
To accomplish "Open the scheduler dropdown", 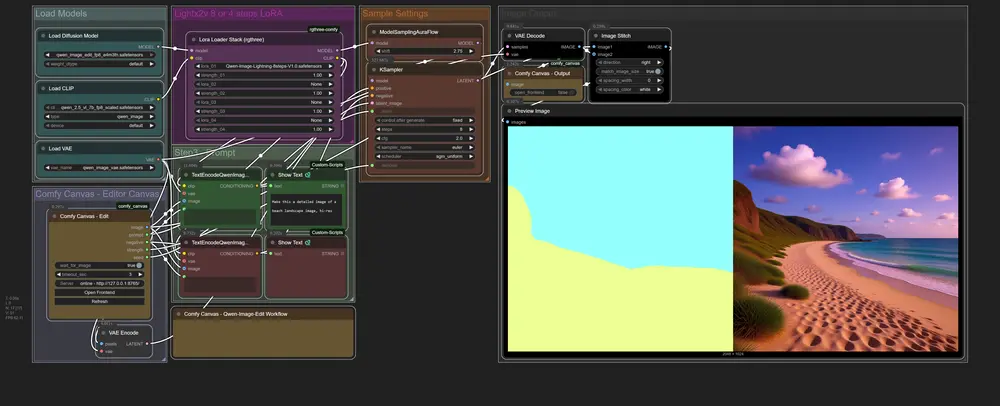I will coord(425,156).
